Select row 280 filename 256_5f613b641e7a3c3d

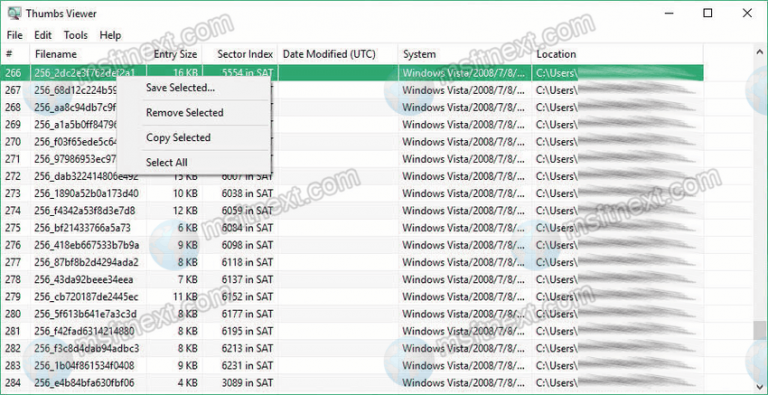point(86,314)
